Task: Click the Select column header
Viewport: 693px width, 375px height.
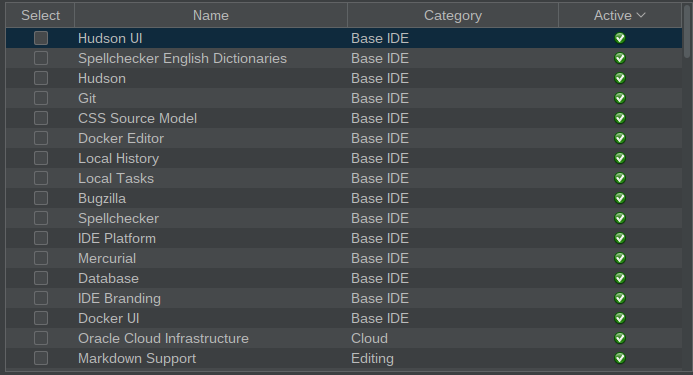Action: 40,15
